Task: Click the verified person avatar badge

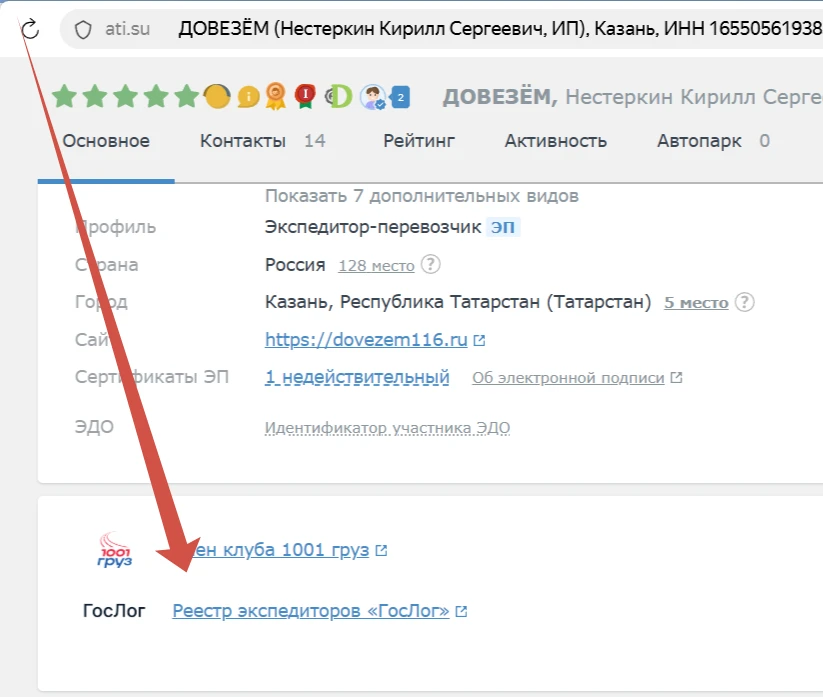Action: (x=373, y=97)
